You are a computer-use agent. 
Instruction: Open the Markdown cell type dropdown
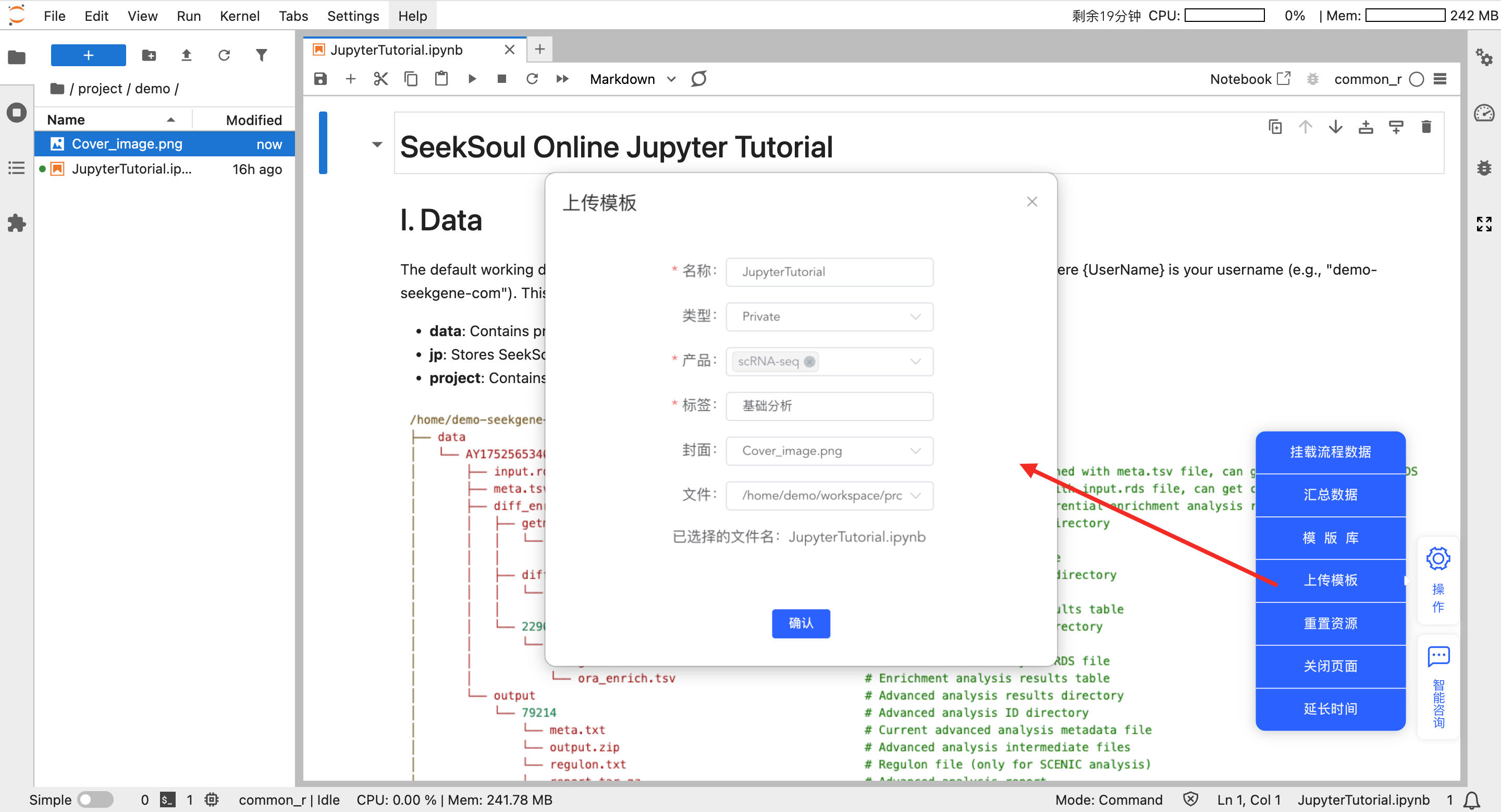click(632, 79)
